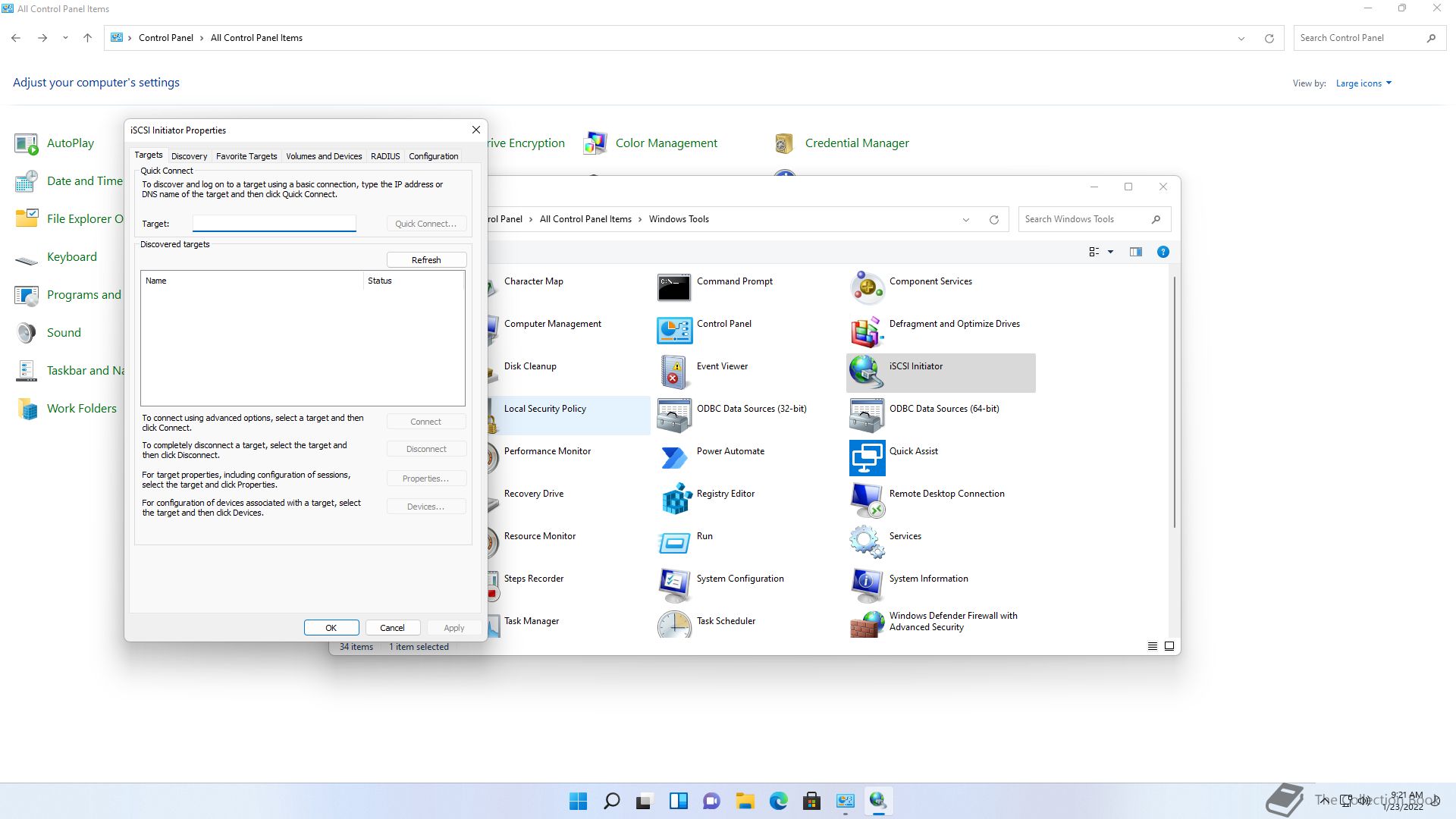This screenshot has width=1456, height=819.
Task: Open File Explorer from the taskbar
Action: (x=745, y=801)
